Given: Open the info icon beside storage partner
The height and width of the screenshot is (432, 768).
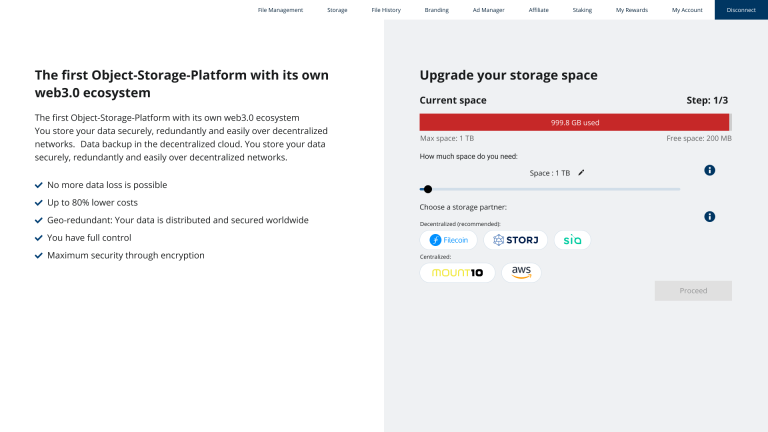Looking at the screenshot, I should [x=709, y=216].
